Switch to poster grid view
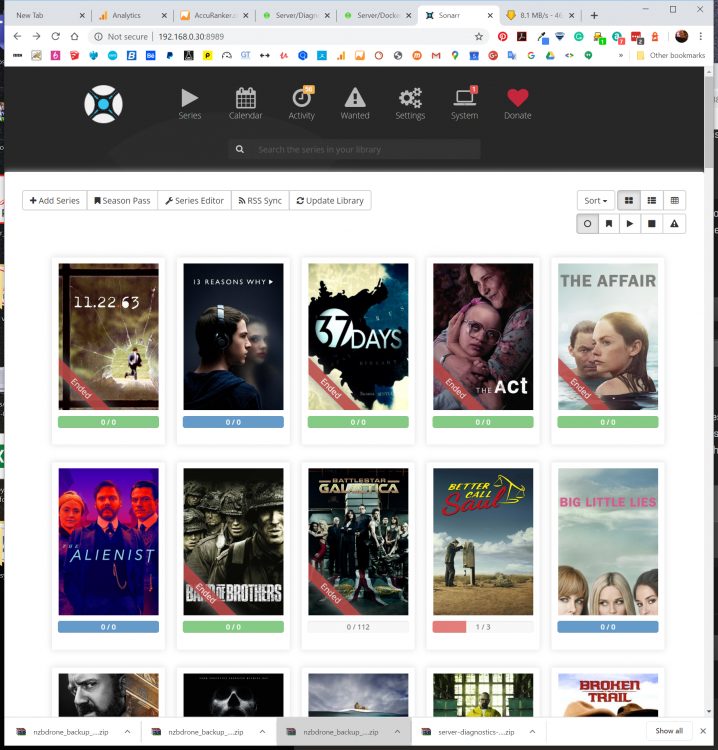718x750 pixels. point(629,200)
